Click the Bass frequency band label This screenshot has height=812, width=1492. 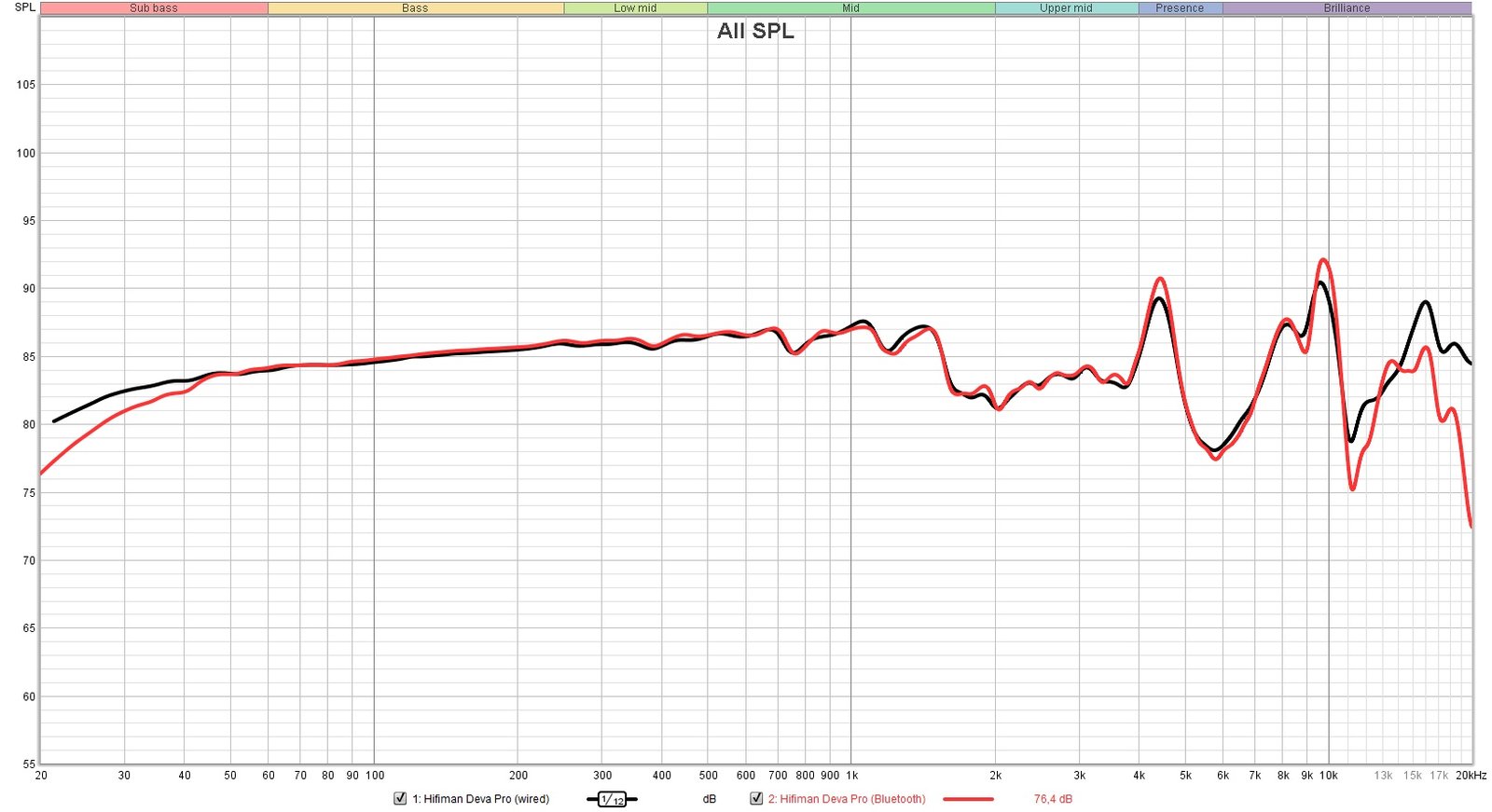point(415,8)
